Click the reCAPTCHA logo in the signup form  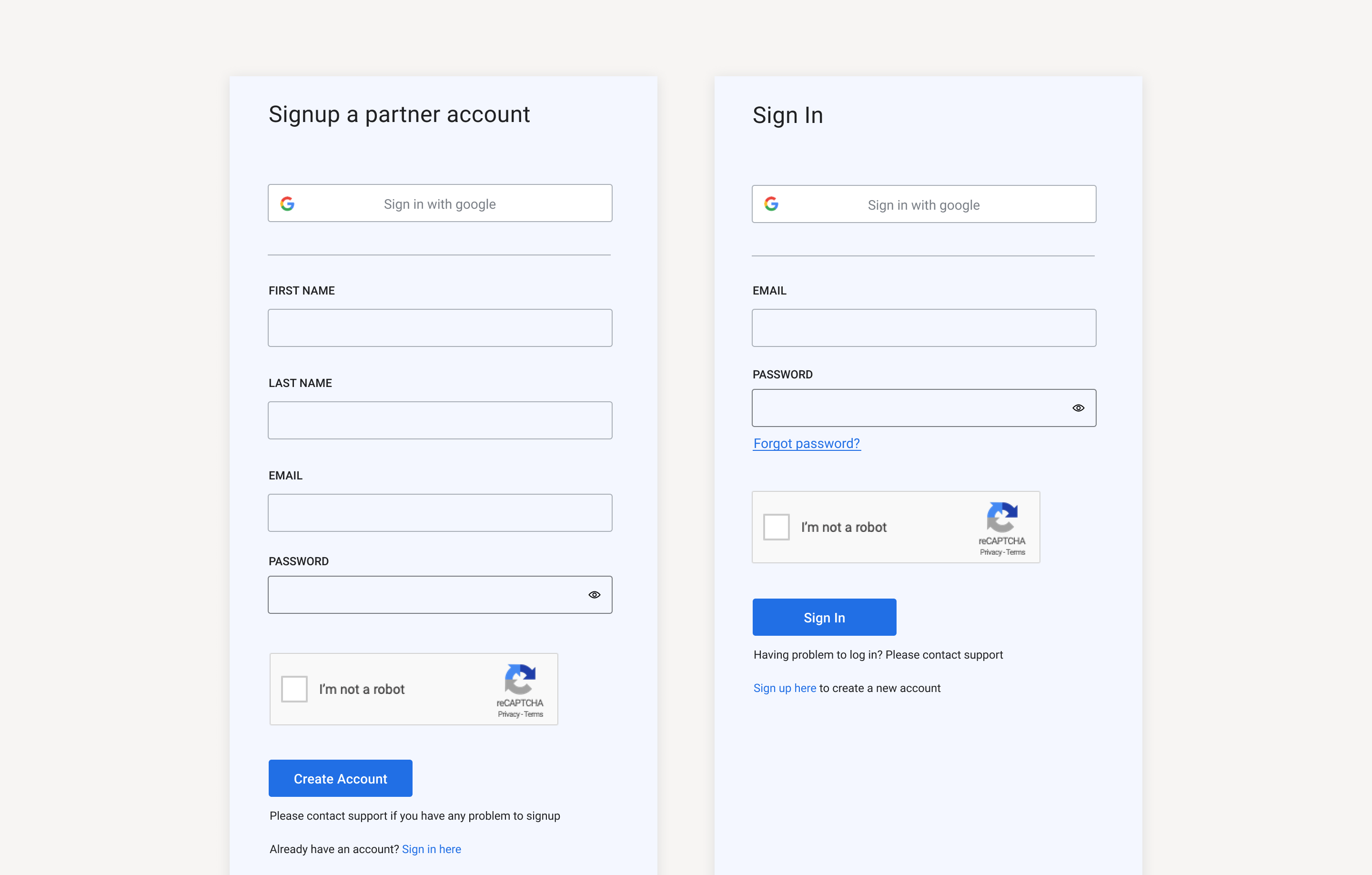tap(520, 679)
